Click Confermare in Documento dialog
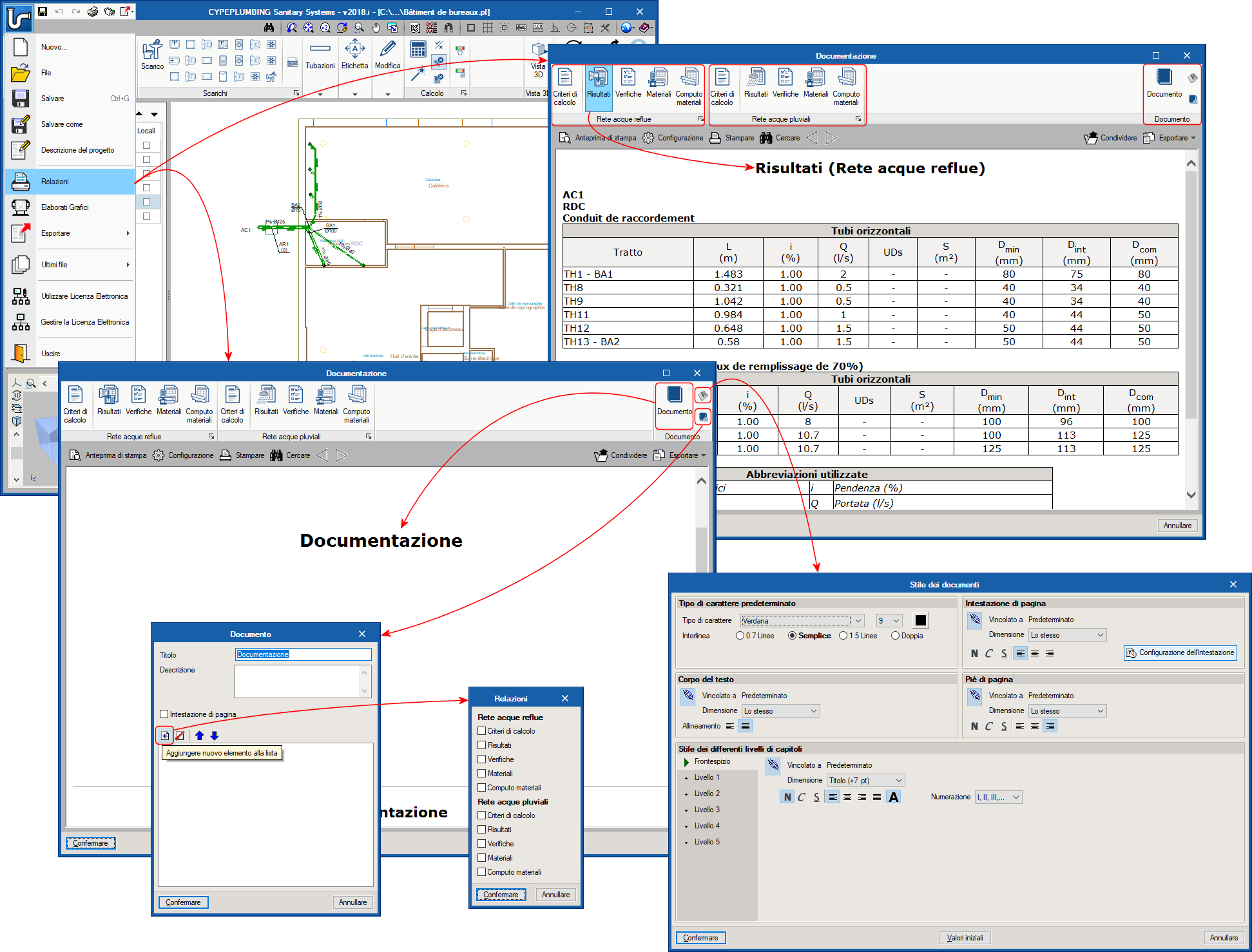1252x952 pixels. point(183,902)
